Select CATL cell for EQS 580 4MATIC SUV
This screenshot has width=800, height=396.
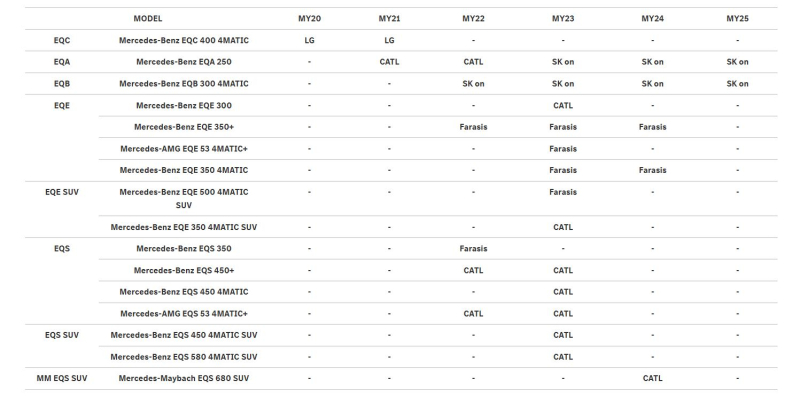pyautogui.click(x=563, y=357)
